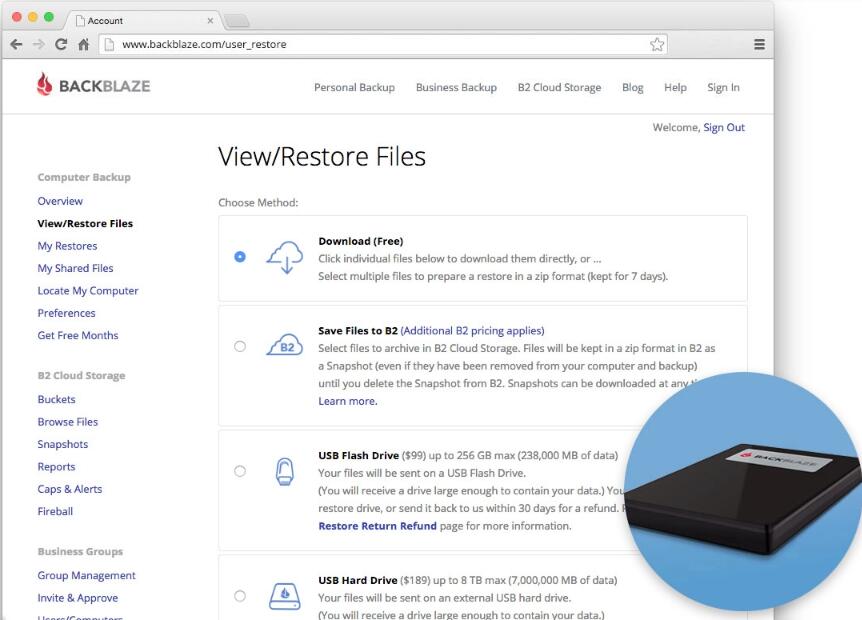Open Buckets under B2 Cloud Storage
862x620 pixels.
click(x=57, y=400)
